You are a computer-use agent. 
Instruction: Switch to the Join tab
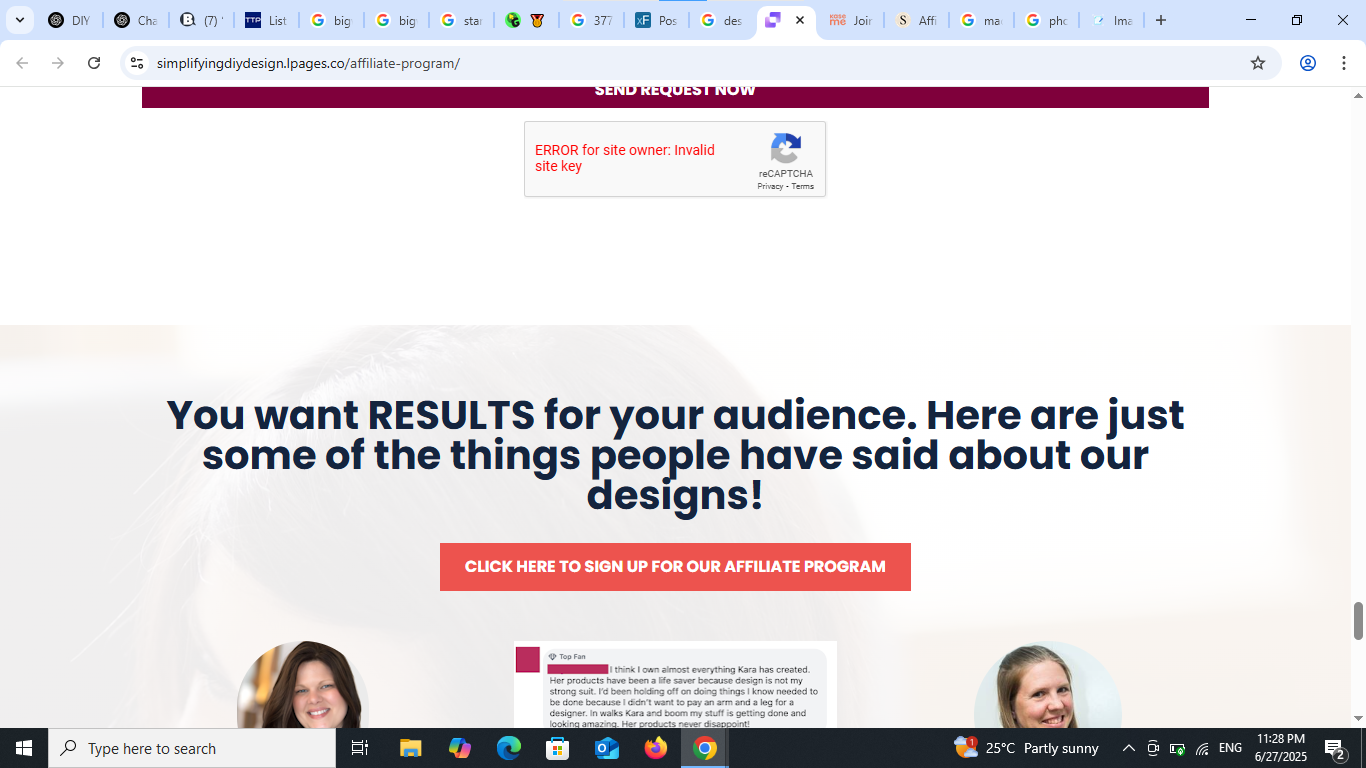coord(851,20)
